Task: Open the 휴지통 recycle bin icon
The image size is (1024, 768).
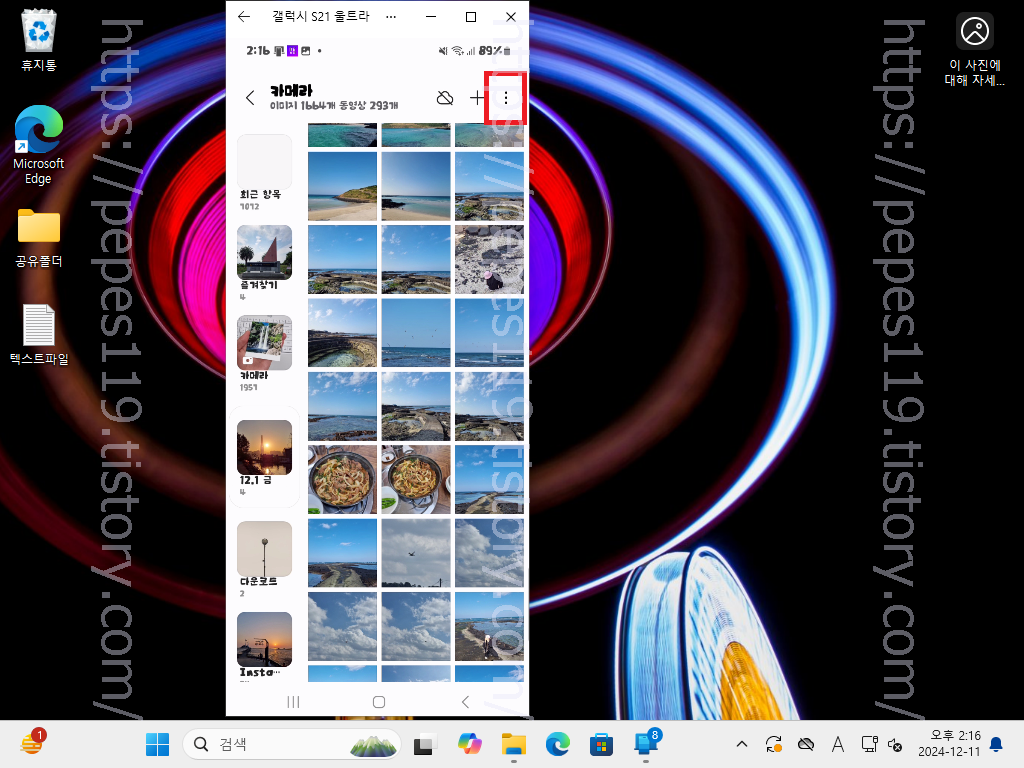Action: pyautogui.click(x=39, y=40)
